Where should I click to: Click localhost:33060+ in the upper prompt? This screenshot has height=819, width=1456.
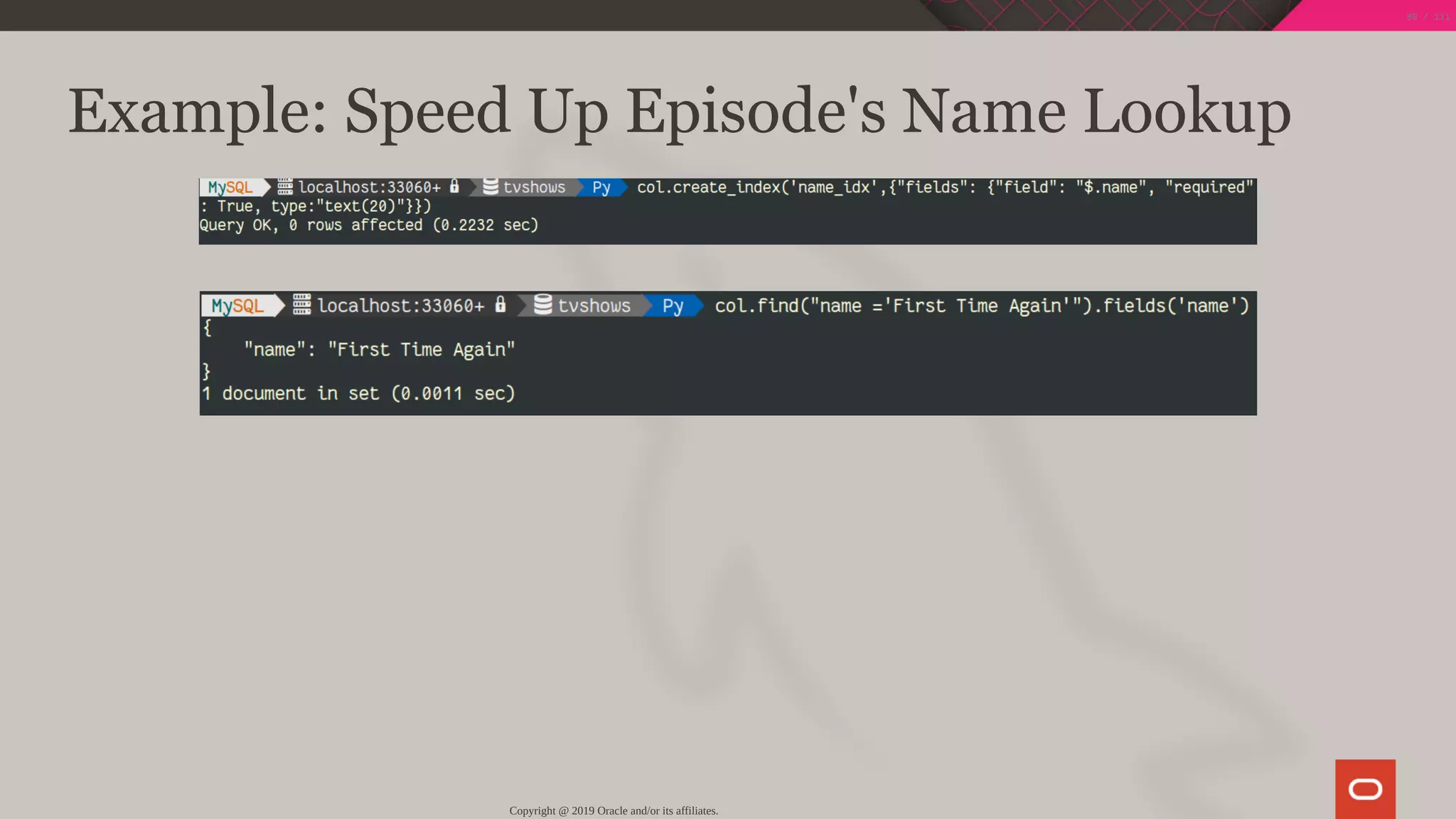pyautogui.click(x=369, y=188)
